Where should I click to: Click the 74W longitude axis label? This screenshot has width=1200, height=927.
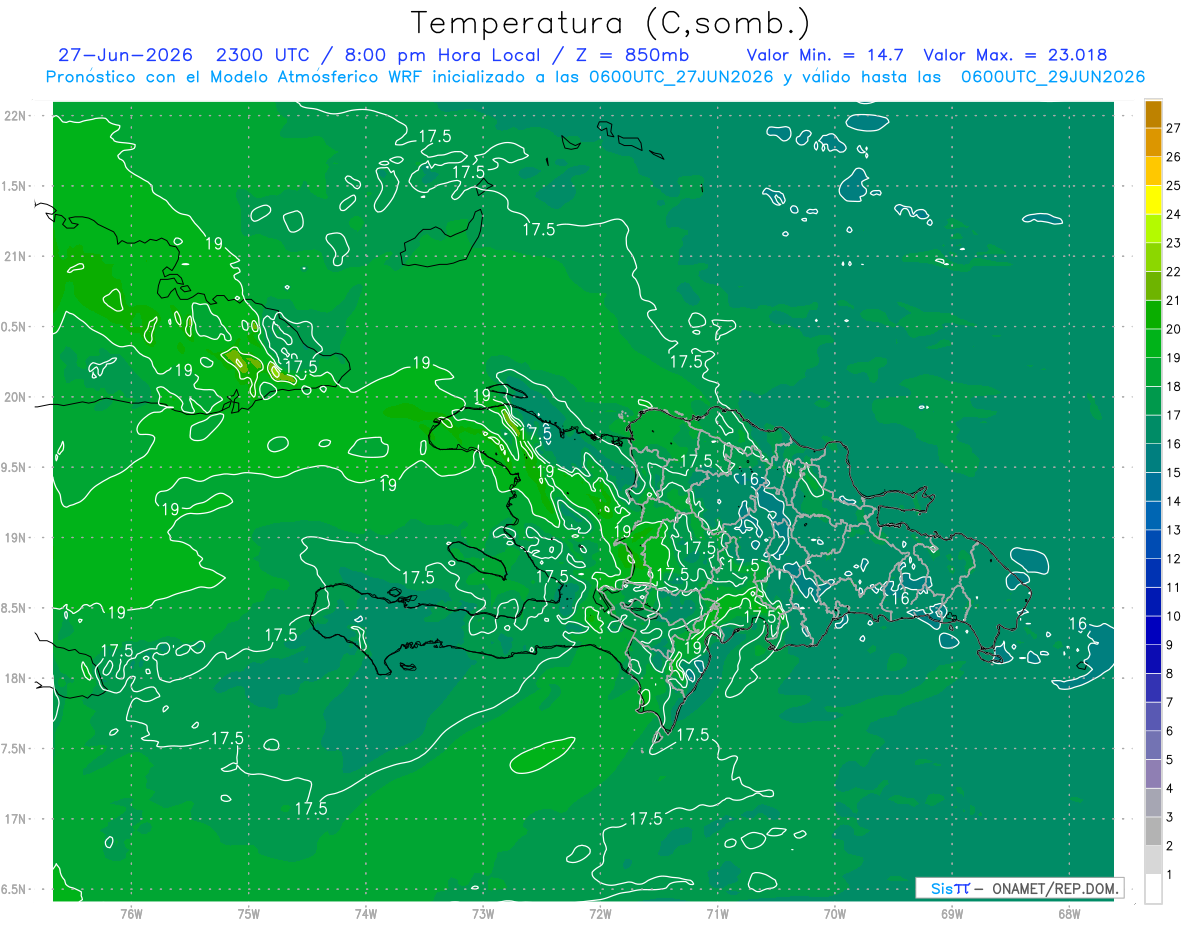point(366,912)
